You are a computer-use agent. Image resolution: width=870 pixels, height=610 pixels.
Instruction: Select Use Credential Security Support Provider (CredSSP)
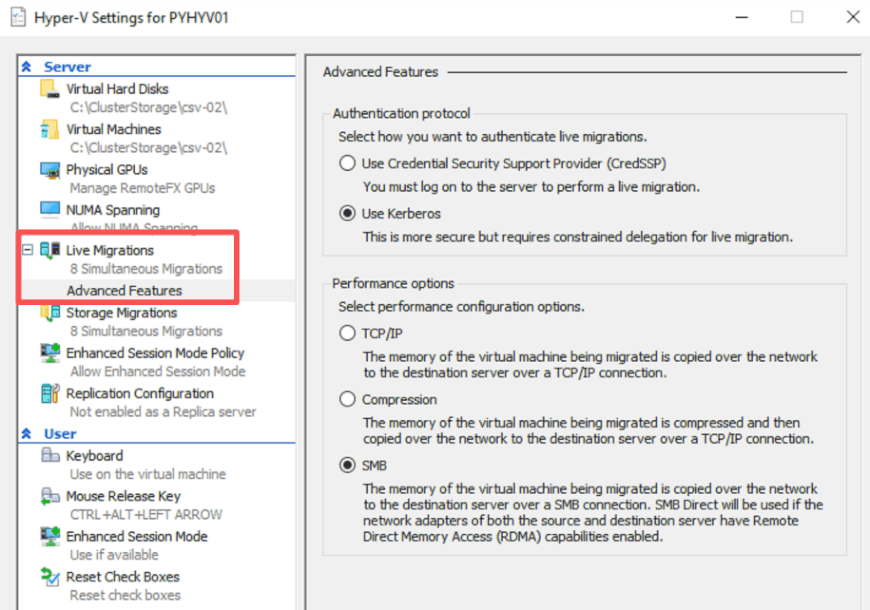coord(347,163)
